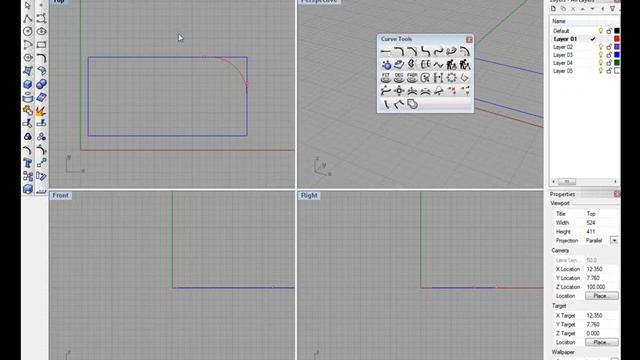
Task: Click the hand icon in Curve Tools bottom row
Action: [412, 104]
